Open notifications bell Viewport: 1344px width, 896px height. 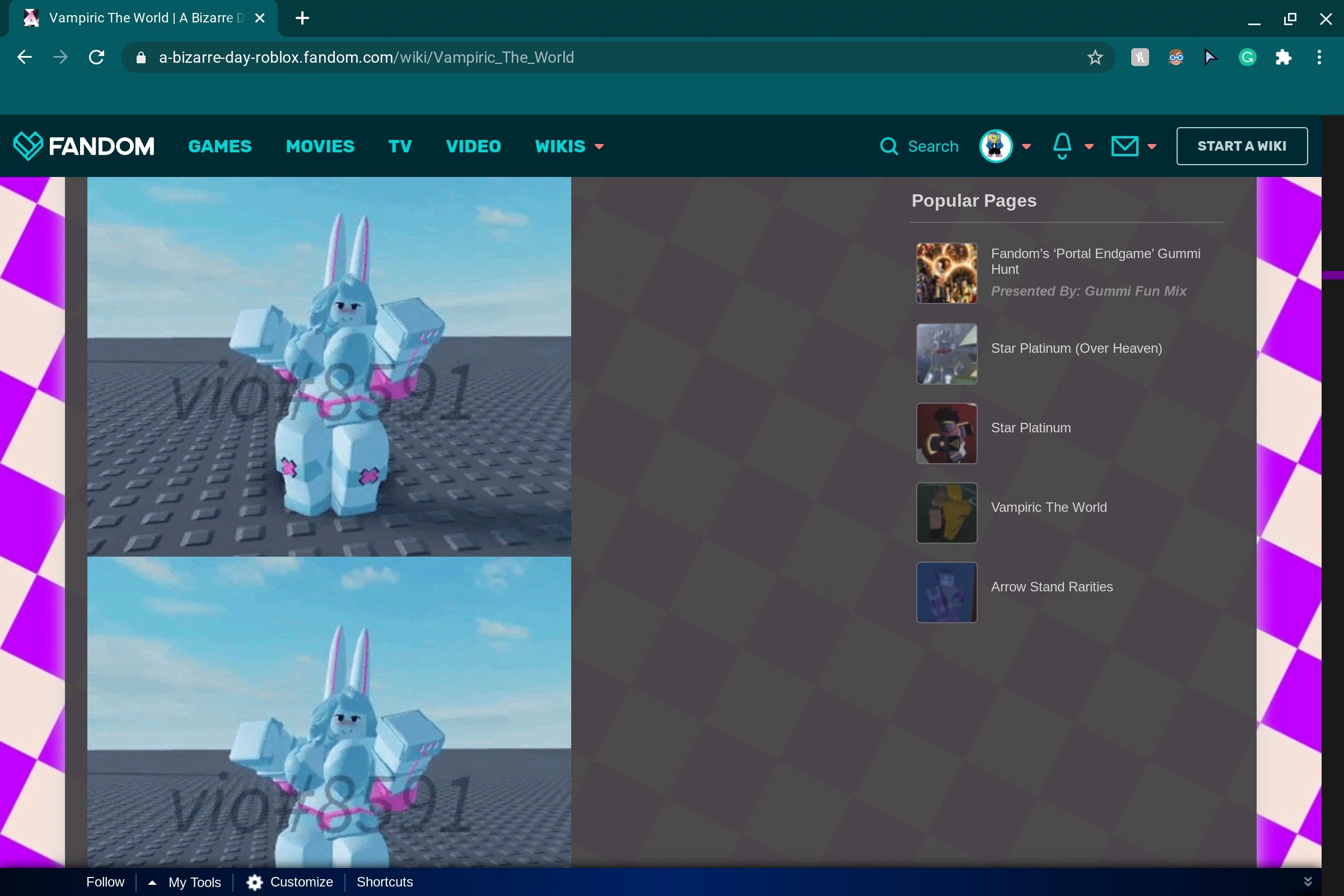(1062, 146)
